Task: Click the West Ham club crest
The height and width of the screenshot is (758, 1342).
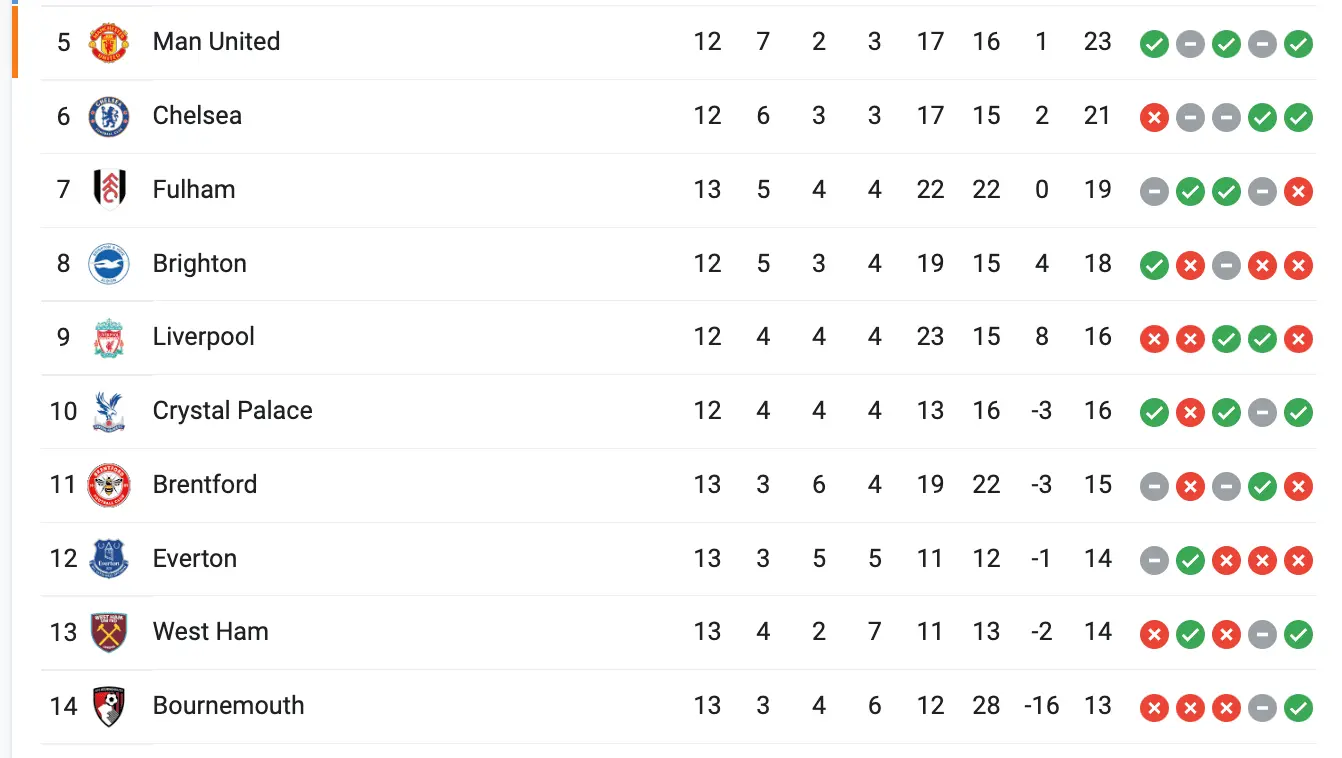Action: coord(109,632)
